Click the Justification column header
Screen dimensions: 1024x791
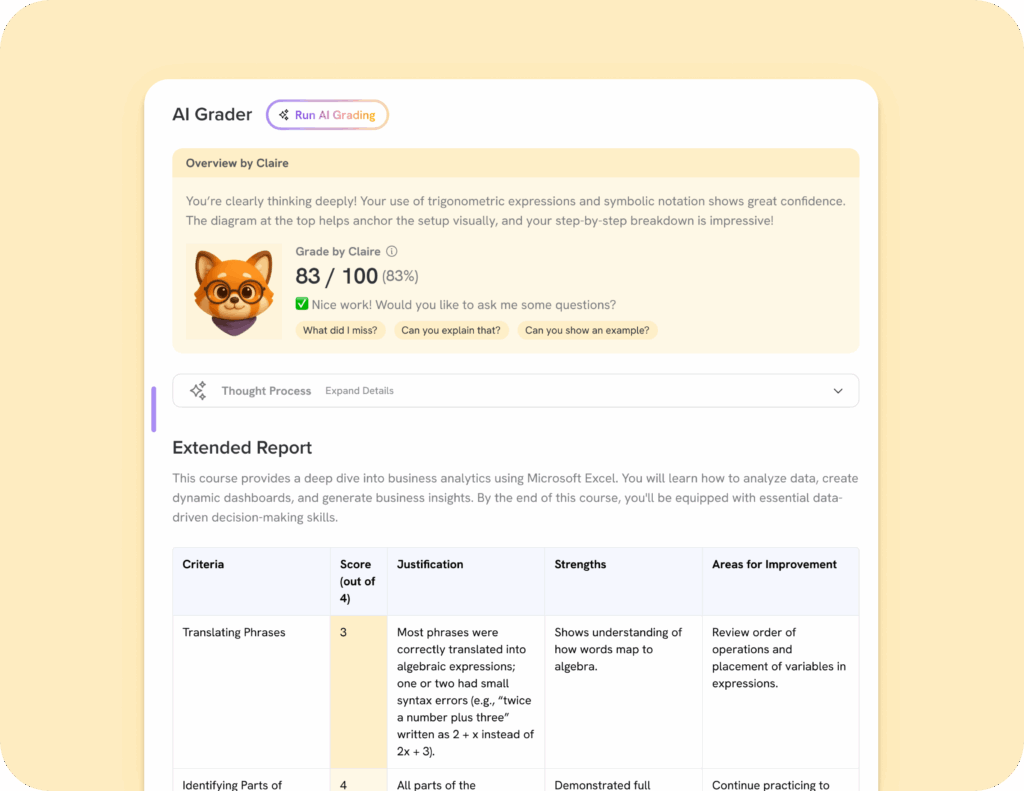tap(430, 564)
